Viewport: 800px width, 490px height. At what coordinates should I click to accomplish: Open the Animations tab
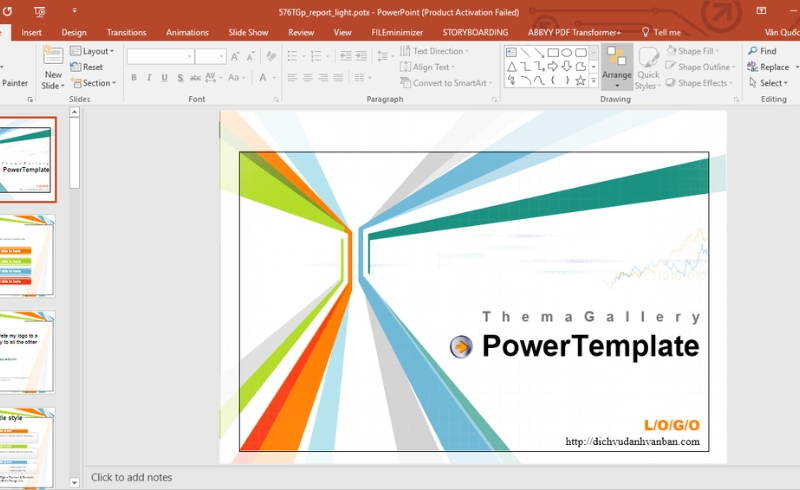pyautogui.click(x=187, y=32)
